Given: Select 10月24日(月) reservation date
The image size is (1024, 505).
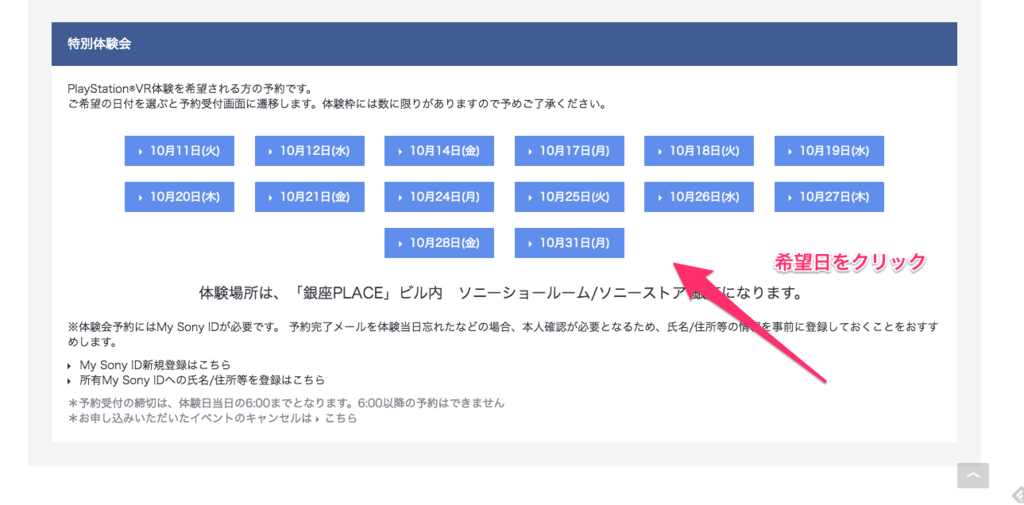Looking at the screenshot, I should click(439, 197).
